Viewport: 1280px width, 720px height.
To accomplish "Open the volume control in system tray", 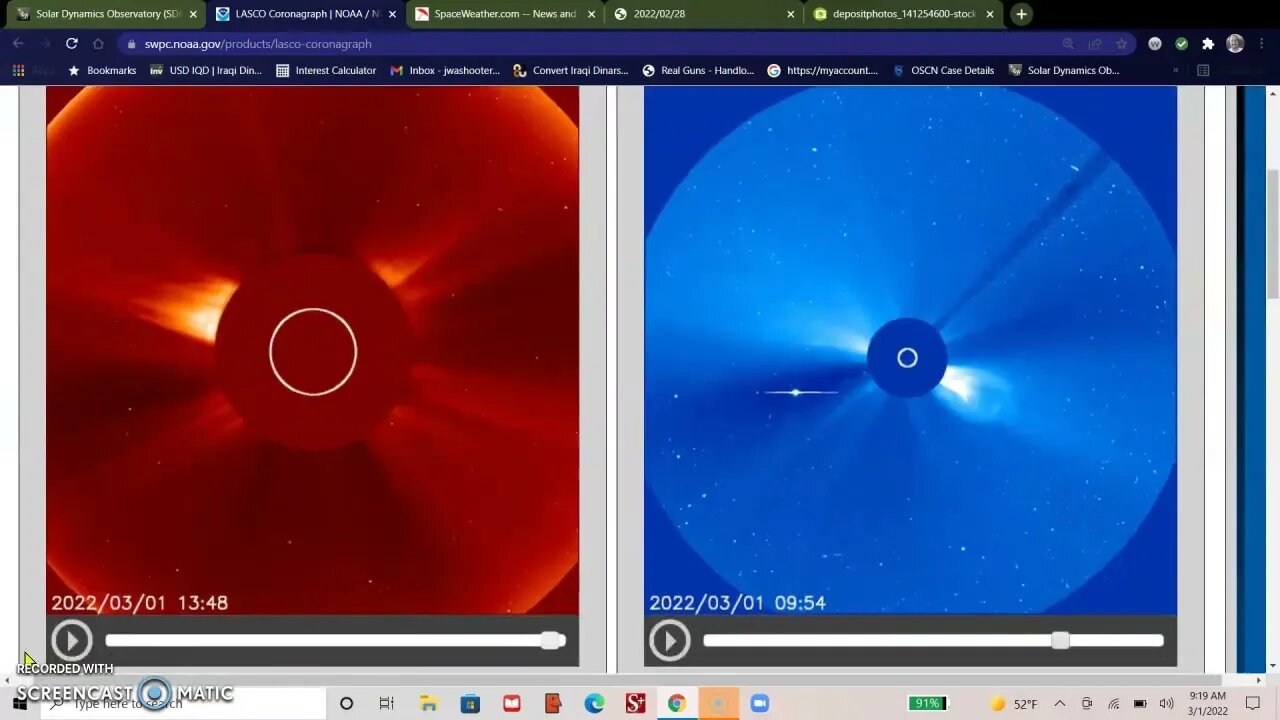I will coord(1166,704).
